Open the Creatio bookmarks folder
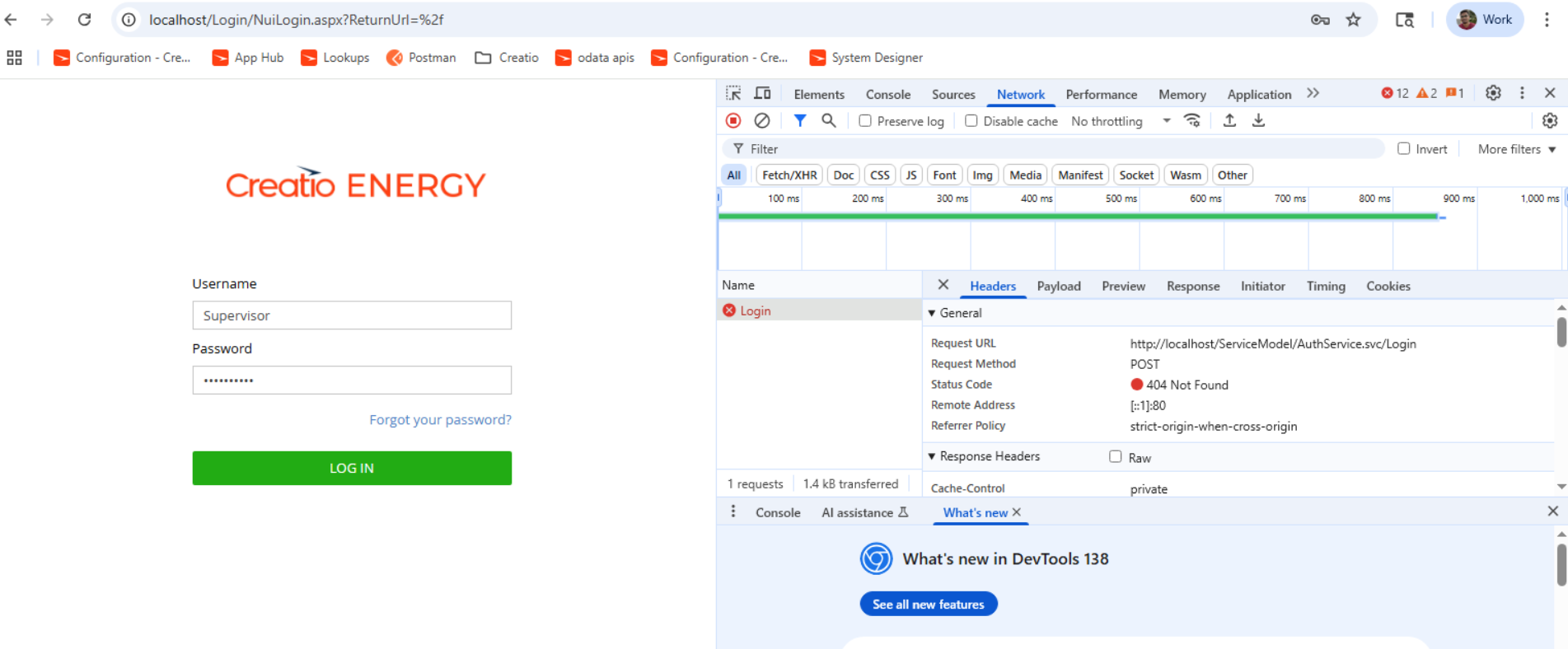 [x=507, y=58]
